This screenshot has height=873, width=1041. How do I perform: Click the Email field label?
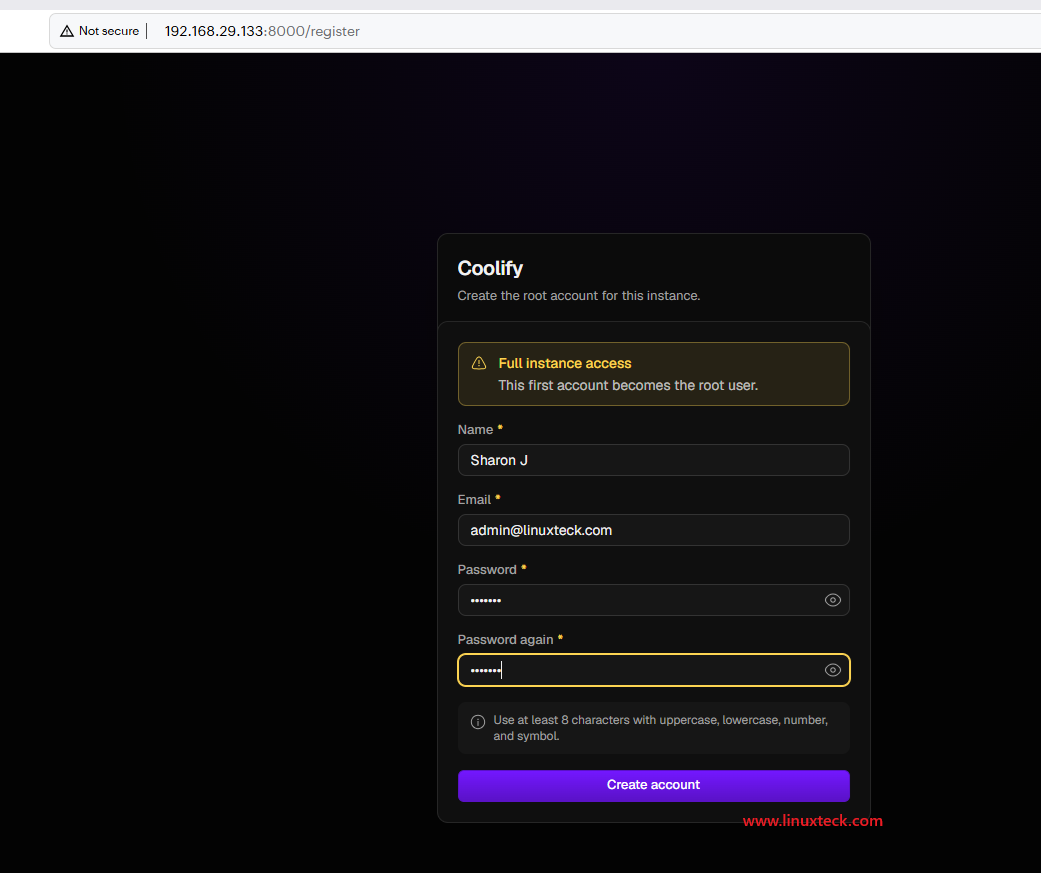tap(474, 499)
